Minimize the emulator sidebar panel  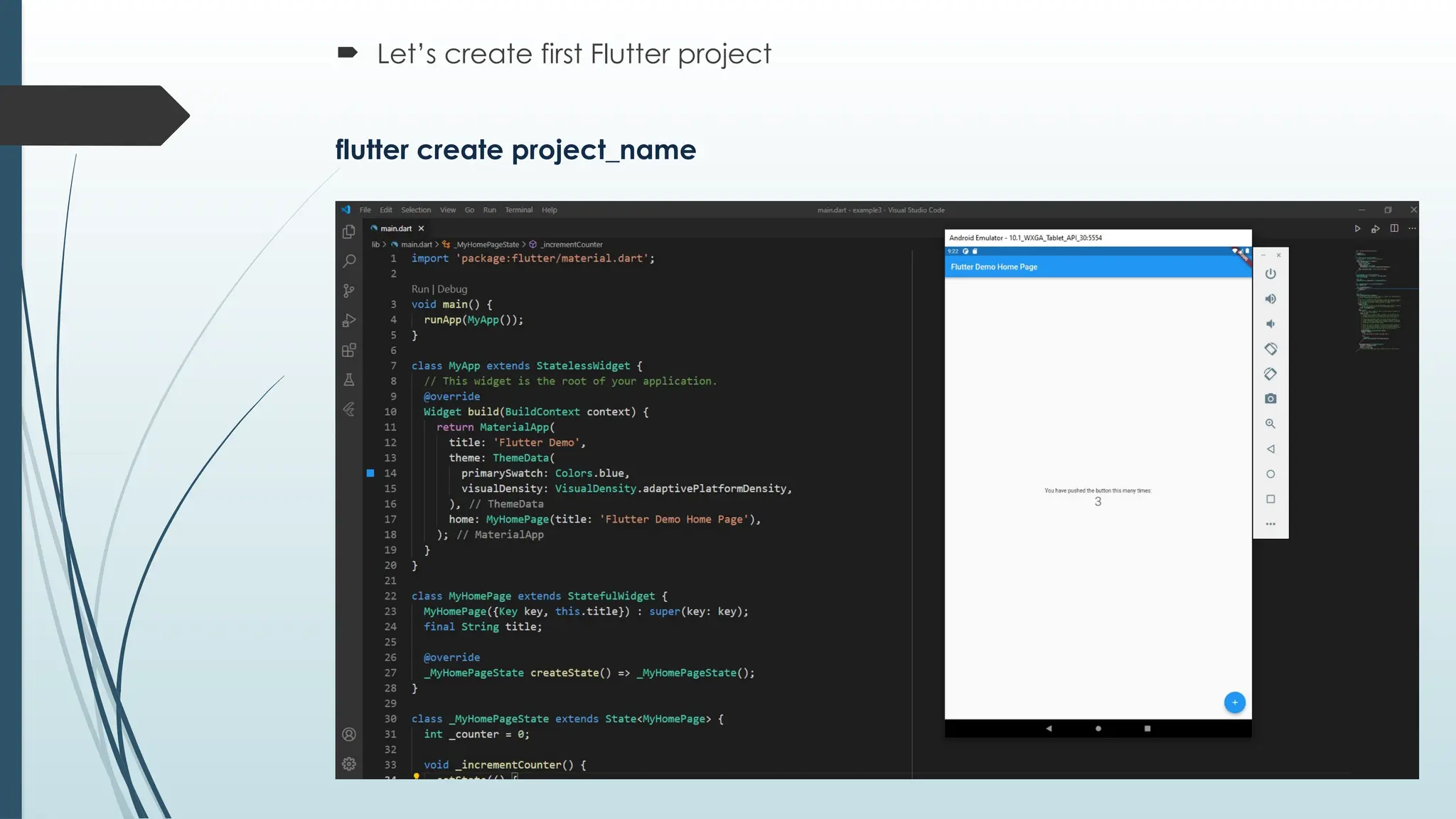tap(1263, 255)
